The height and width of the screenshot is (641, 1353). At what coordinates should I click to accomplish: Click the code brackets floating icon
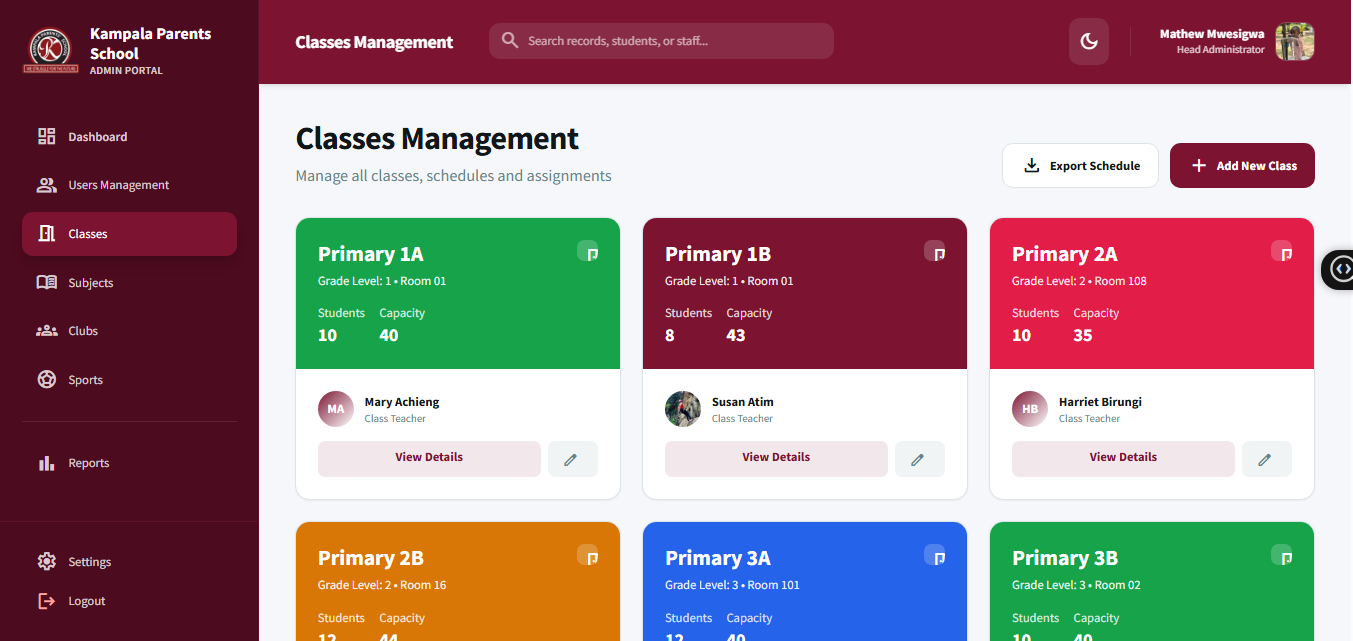(1341, 269)
